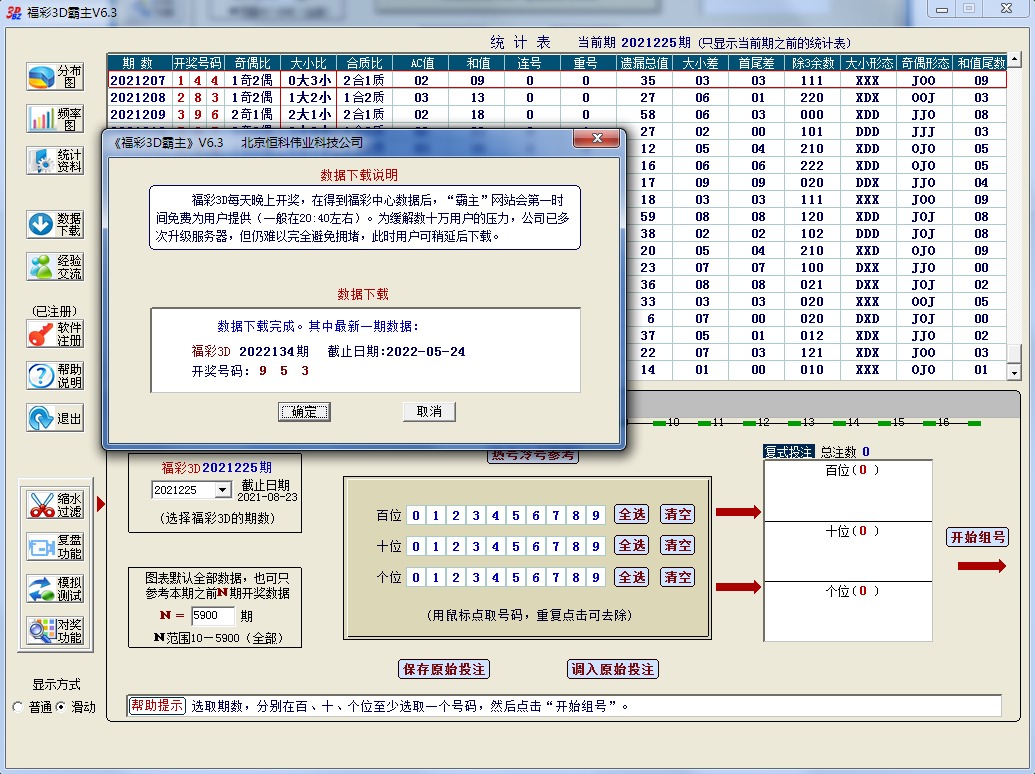Image resolution: width=1035 pixels, height=774 pixels.
Task: Select the 缩水过滤 scissors filter tool
Action: pos(55,505)
